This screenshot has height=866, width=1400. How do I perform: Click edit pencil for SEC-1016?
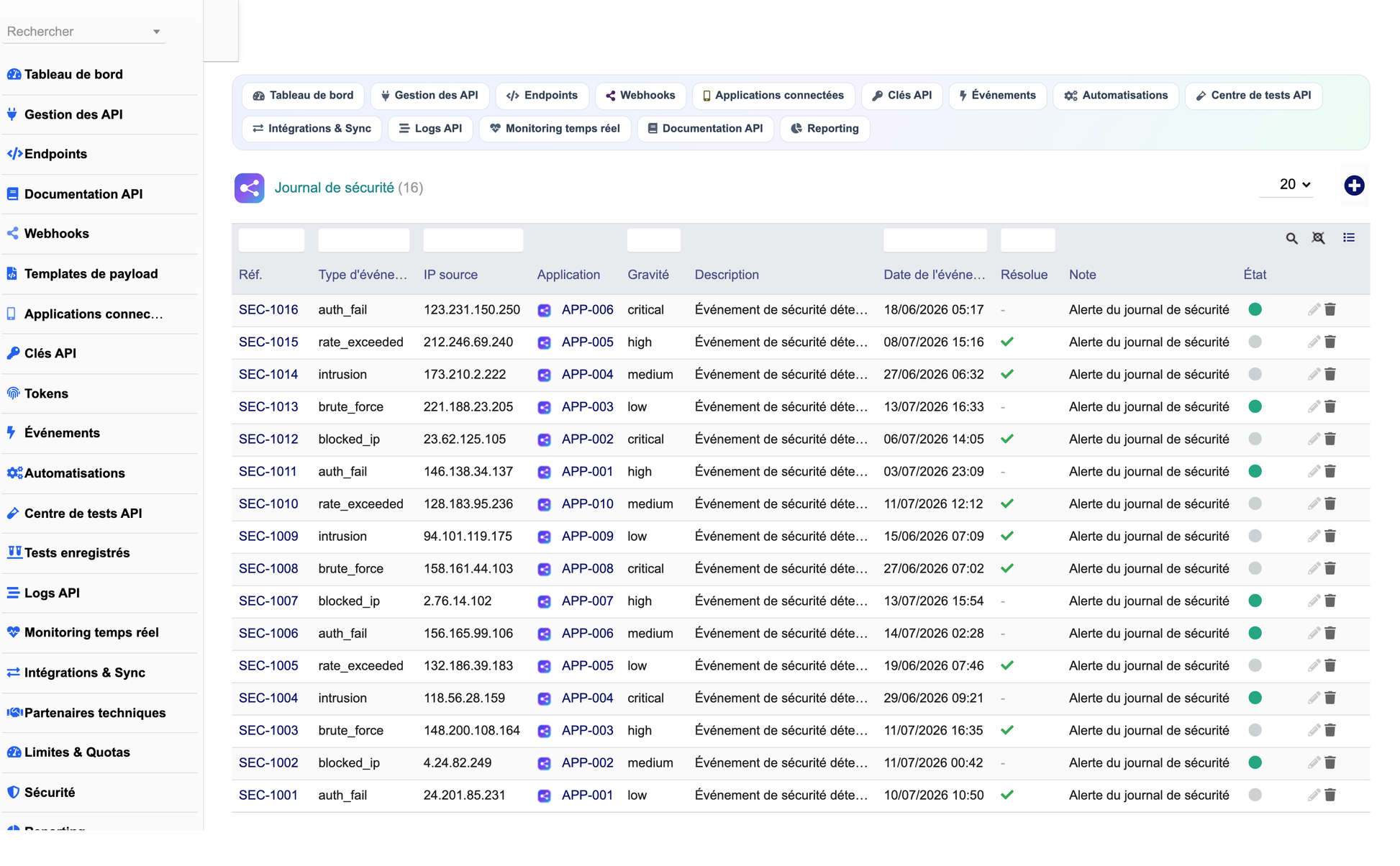1314,309
